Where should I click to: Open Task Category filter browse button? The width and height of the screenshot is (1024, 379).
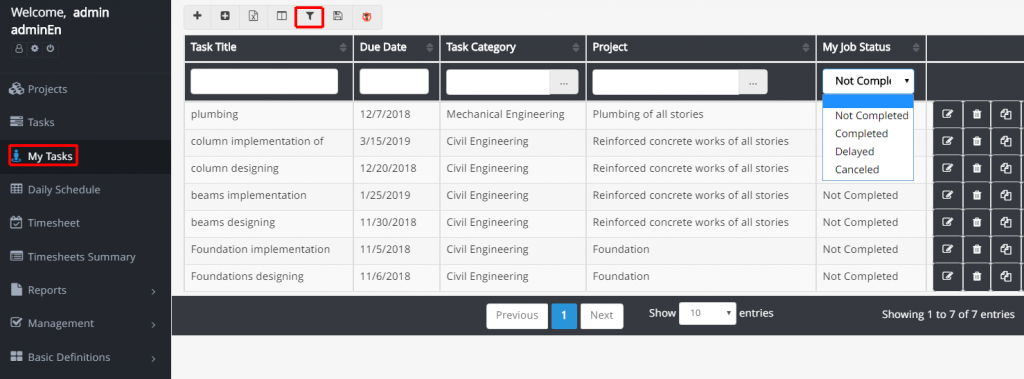point(564,82)
